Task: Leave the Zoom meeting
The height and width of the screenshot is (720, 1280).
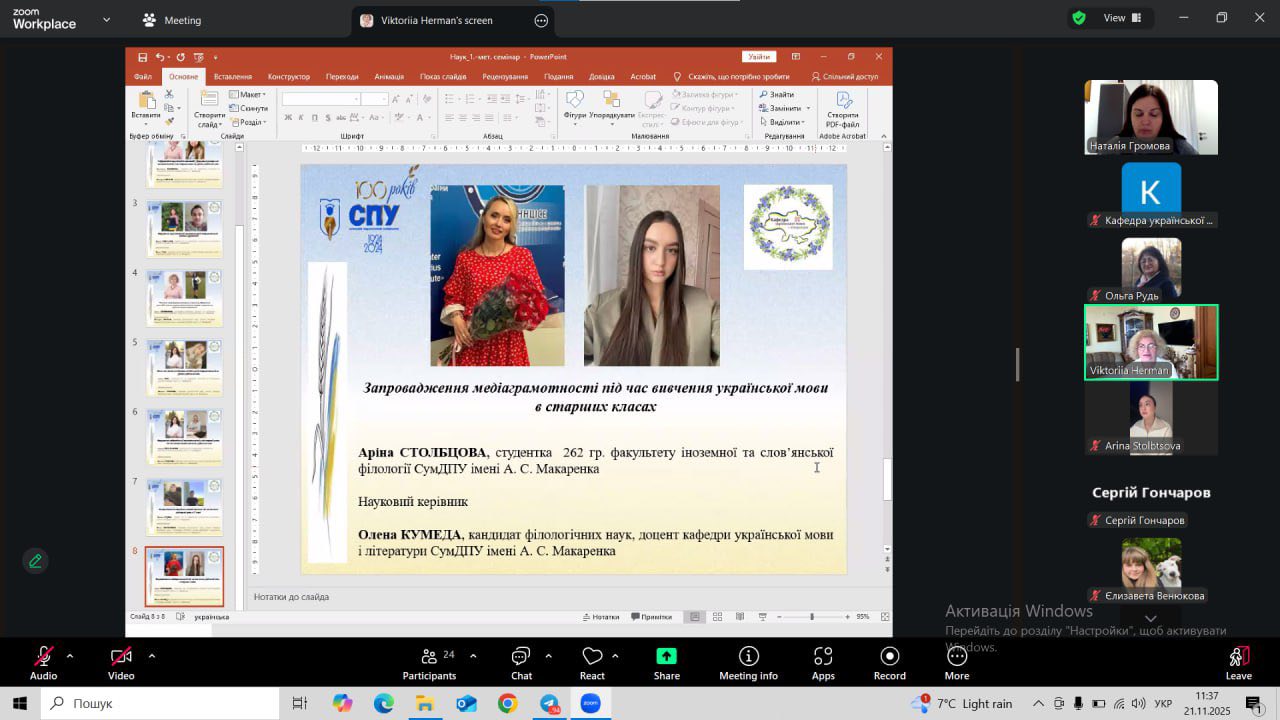Action: click(x=1238, y=662)
